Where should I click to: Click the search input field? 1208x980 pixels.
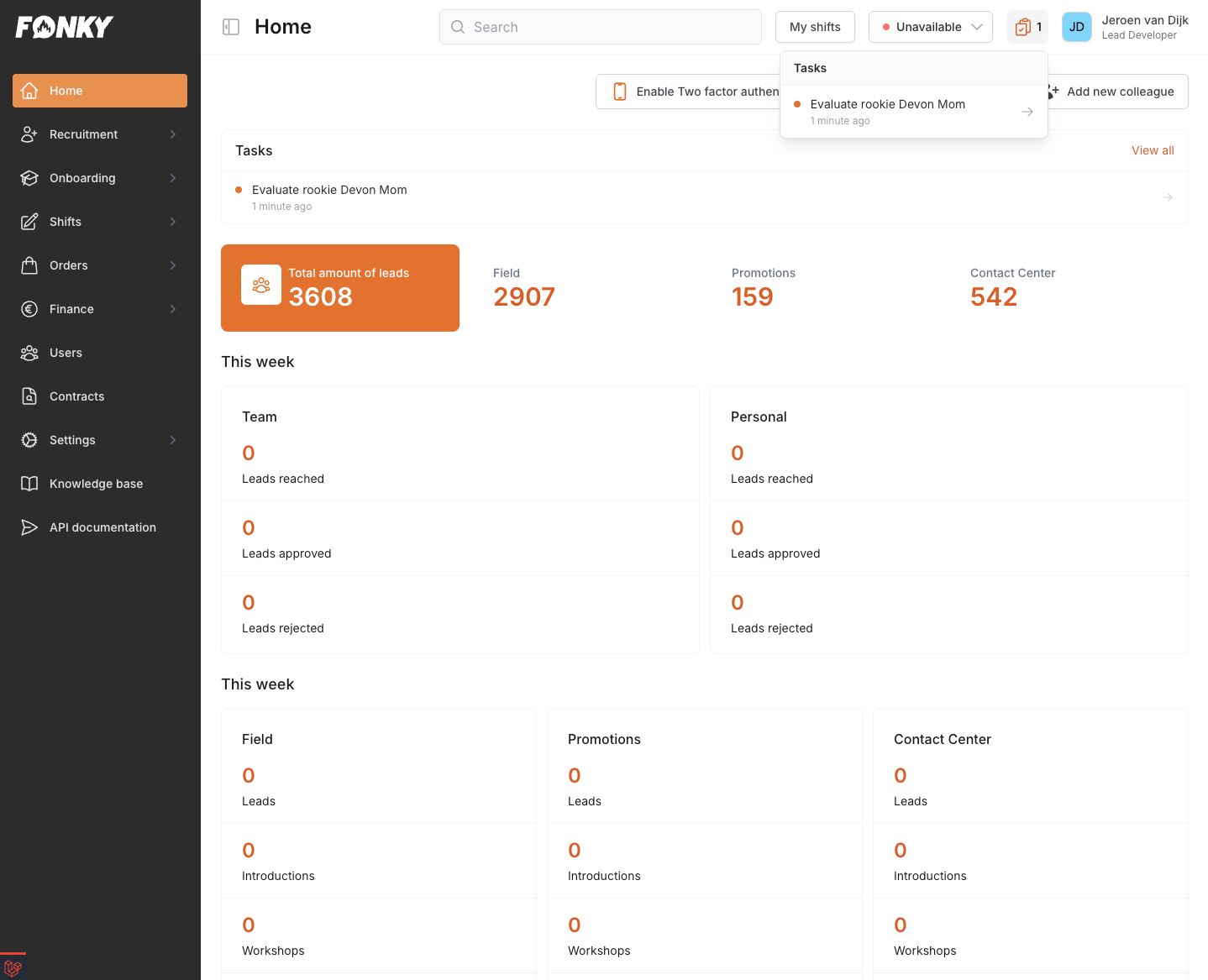click(x=600, y=26)
